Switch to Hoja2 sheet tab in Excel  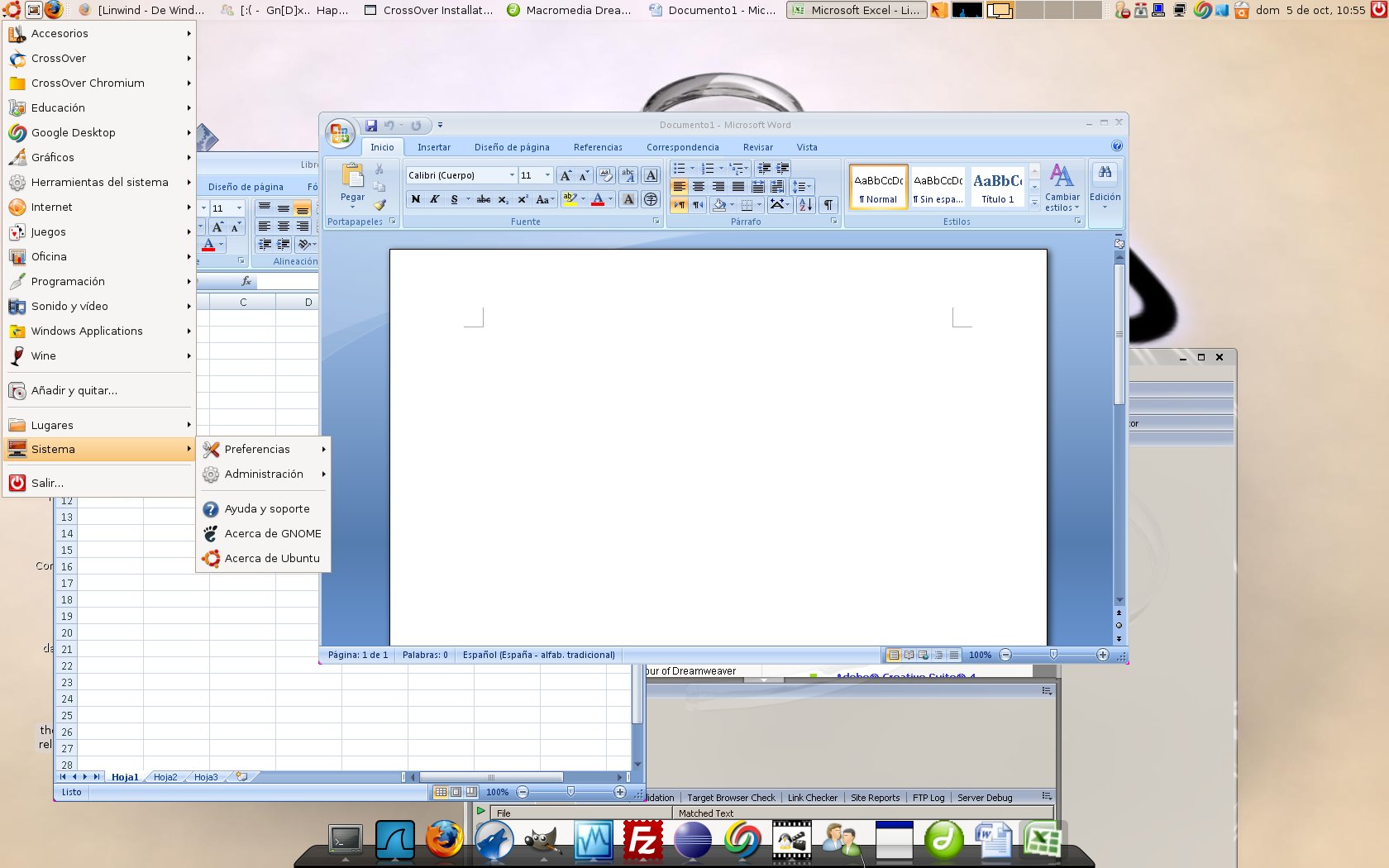click(x=165, y=777)
